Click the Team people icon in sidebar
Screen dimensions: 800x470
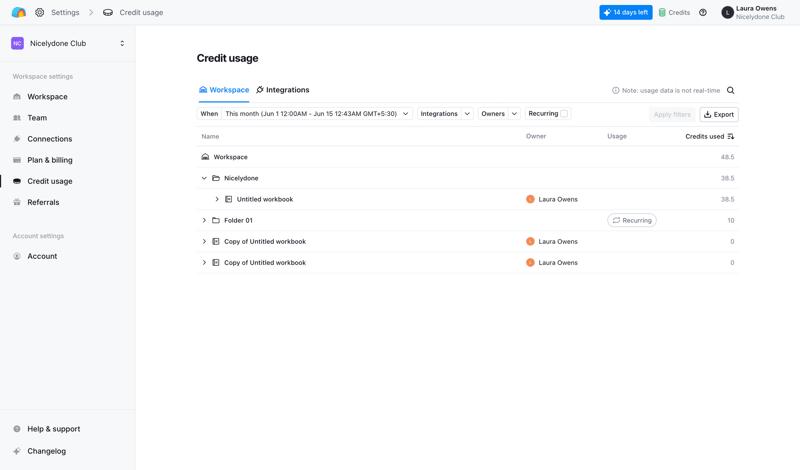(17, 117)
